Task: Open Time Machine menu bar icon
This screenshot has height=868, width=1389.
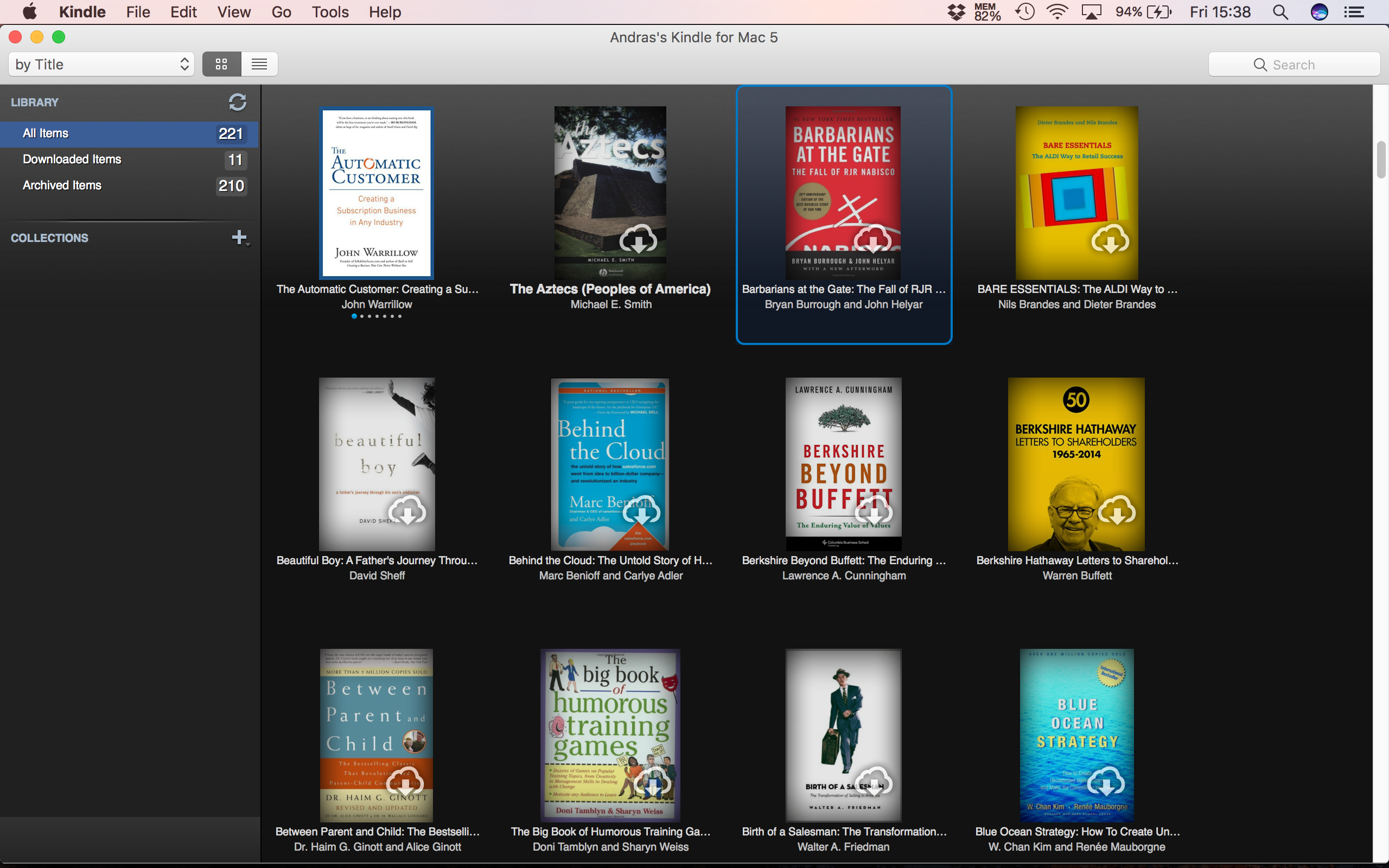Action: point(1024,12)
